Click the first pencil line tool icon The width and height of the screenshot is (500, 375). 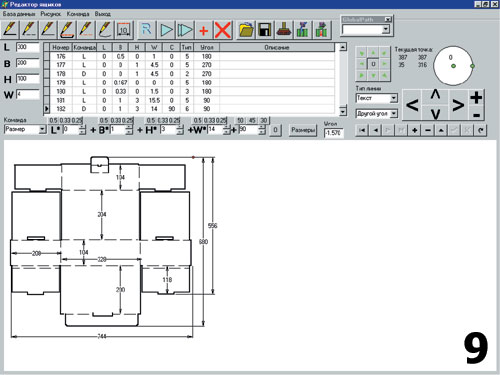point(10,30)
